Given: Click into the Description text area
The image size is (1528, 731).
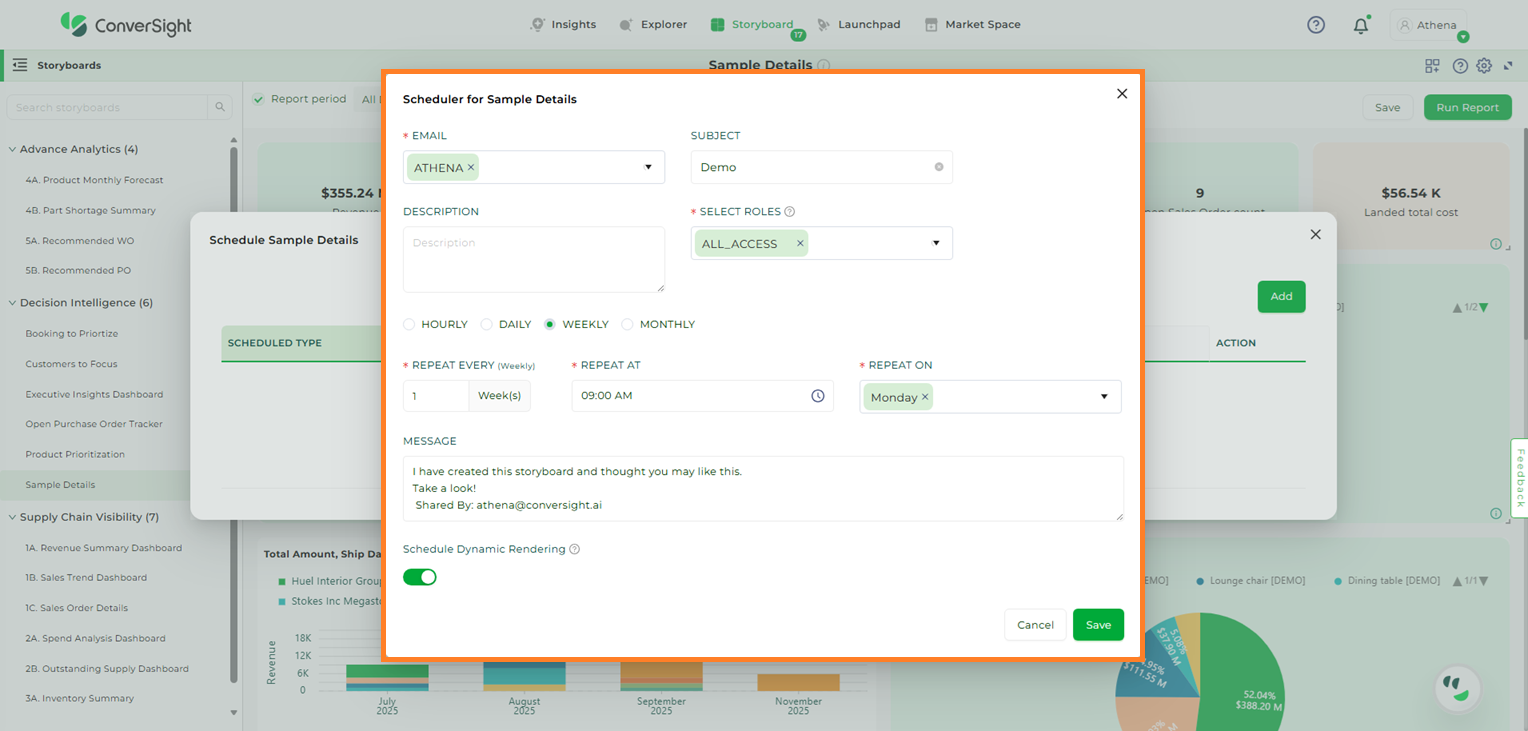Looking at the screenshot, I should pos(533,259).
